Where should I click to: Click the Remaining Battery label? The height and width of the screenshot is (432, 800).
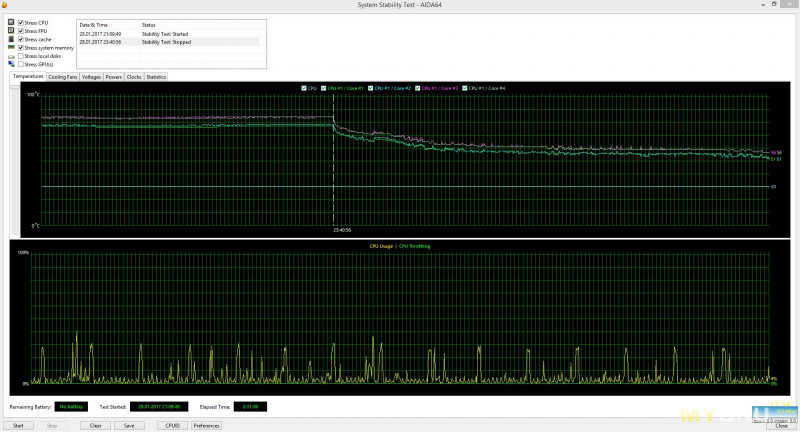[30, 407]
